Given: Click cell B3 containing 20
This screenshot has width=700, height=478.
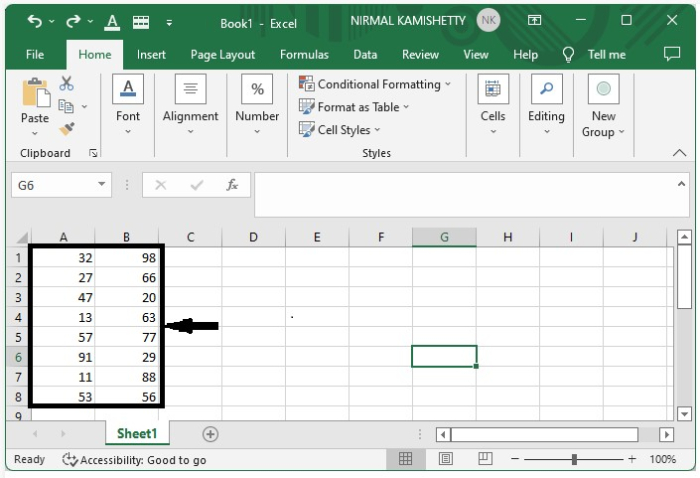Looking at the screenshot, I should (127, 297).
